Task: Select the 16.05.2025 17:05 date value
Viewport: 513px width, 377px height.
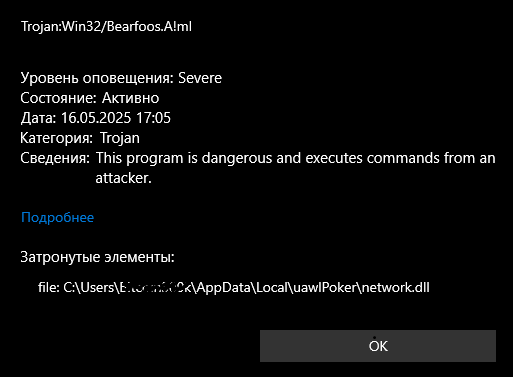Action: [x=116, y=118]
